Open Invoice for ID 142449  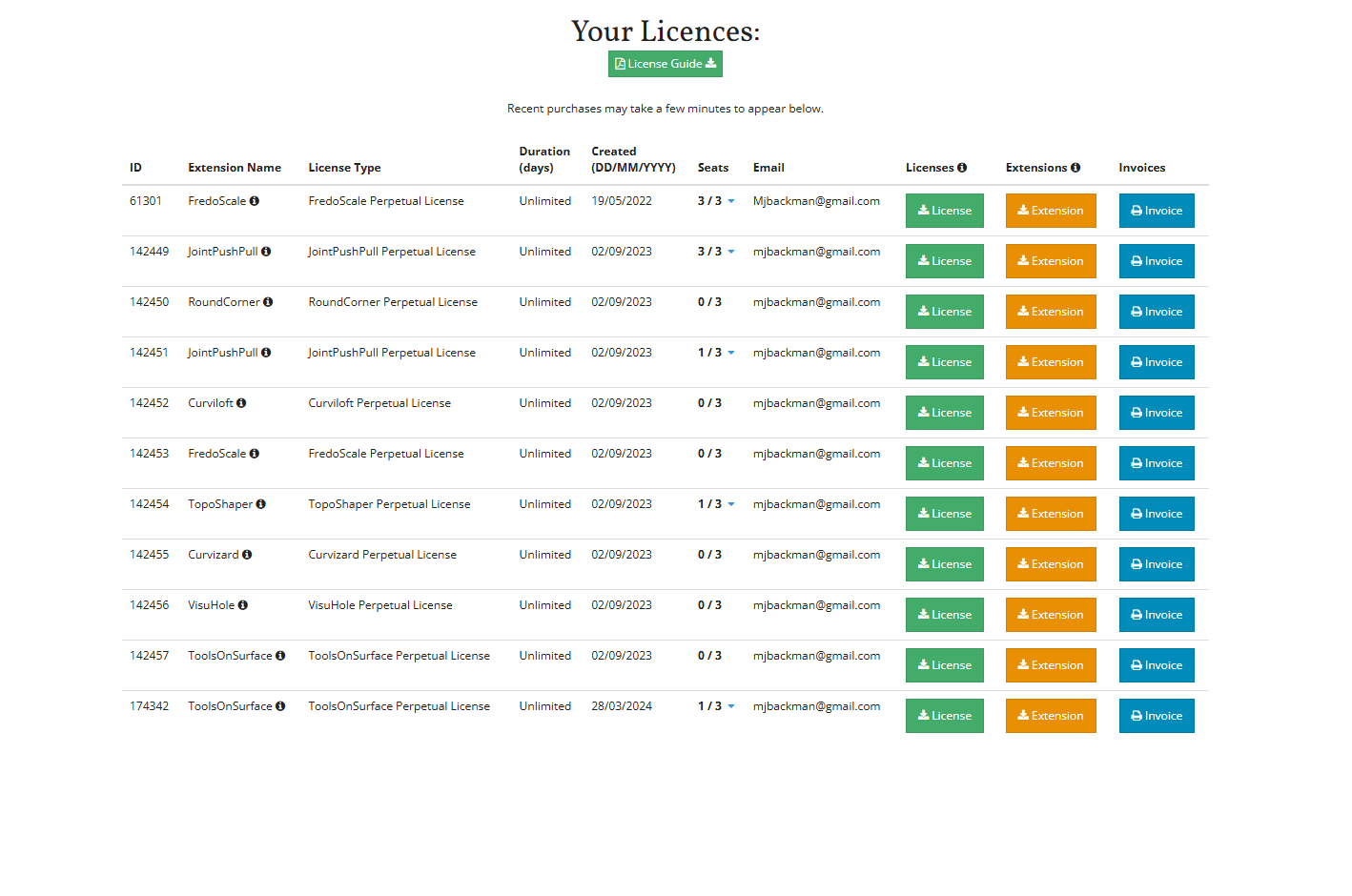click(1157, 261)
